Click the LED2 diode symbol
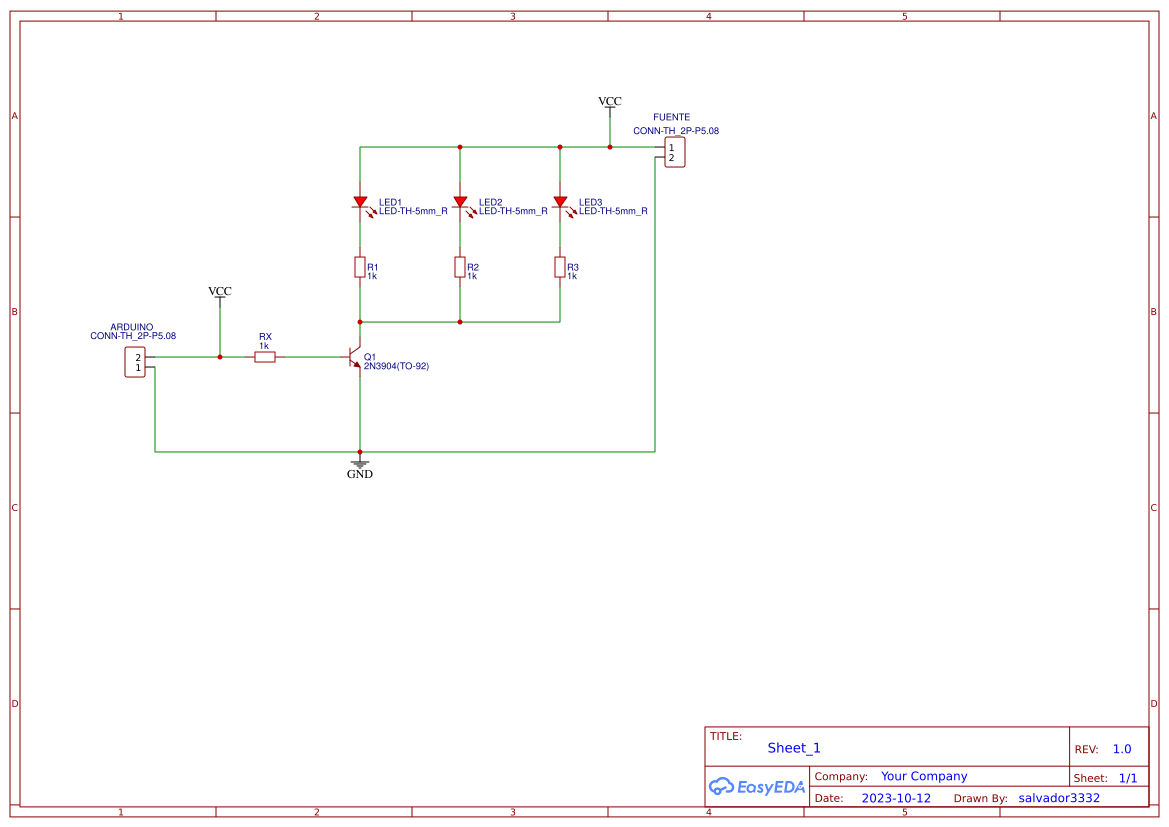This screenshot has width=1169, height=827. click(460, 203)
